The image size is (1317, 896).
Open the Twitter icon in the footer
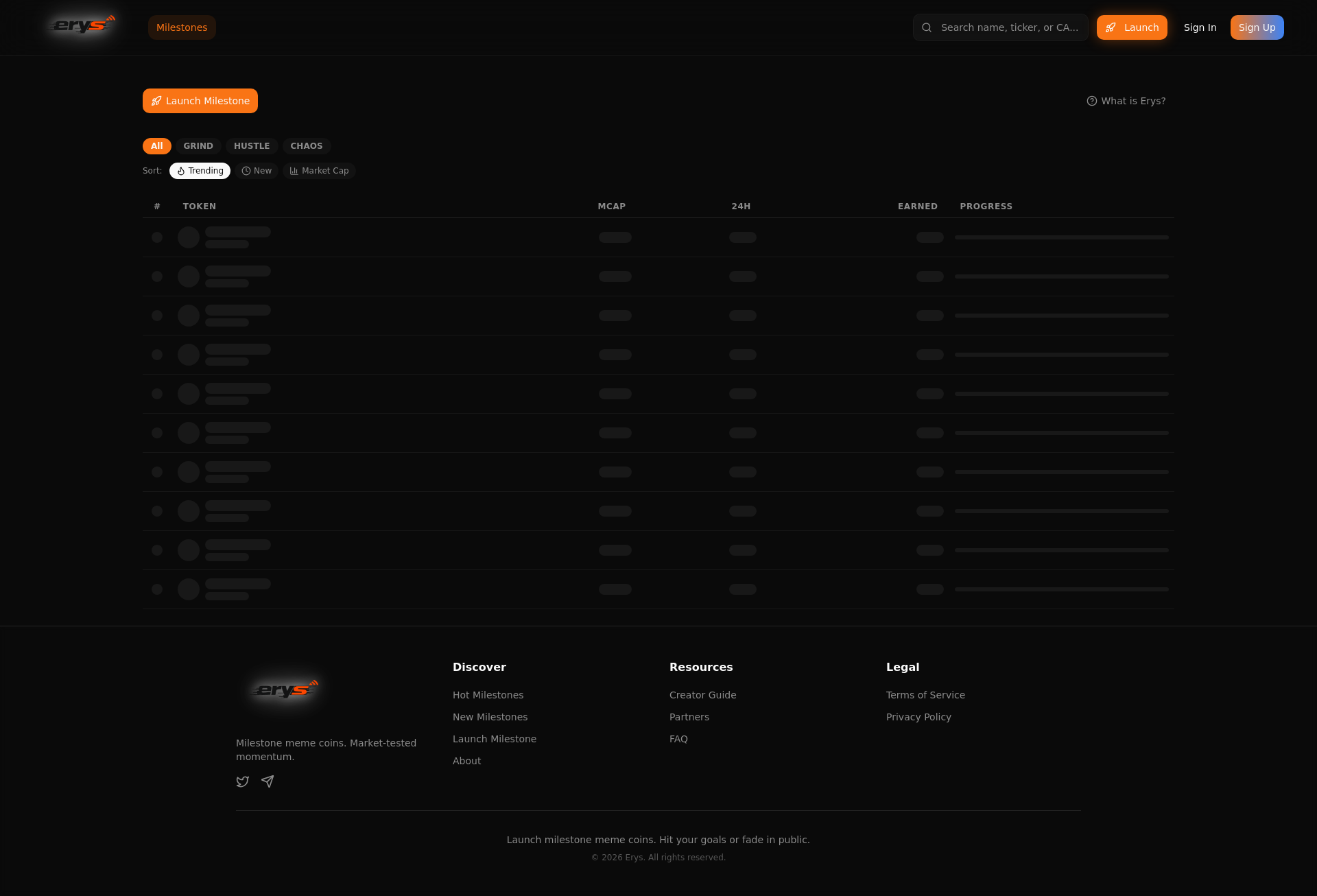pos(242,781)
